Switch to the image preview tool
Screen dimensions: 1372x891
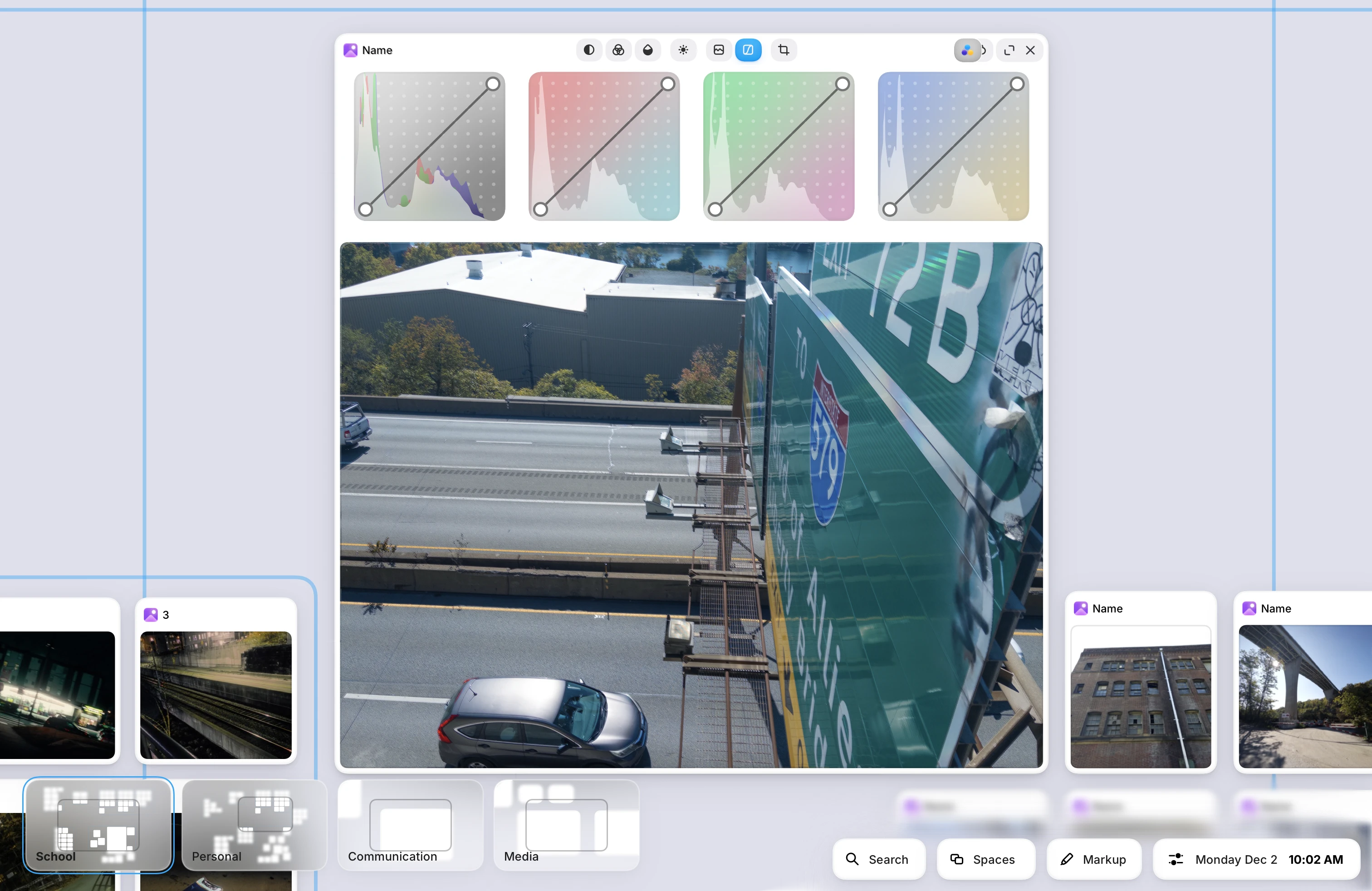pyautogui.click(x=718, y=50)
